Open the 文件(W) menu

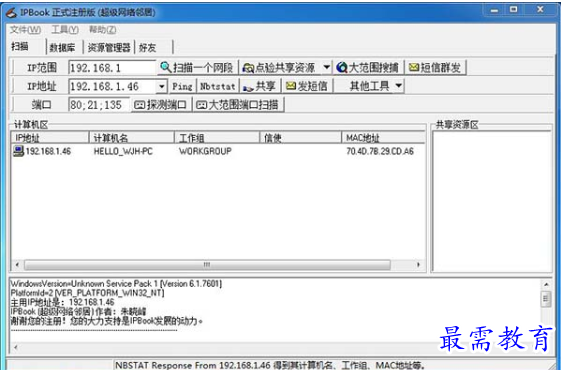pyautogui.click(x=25, y=29)
